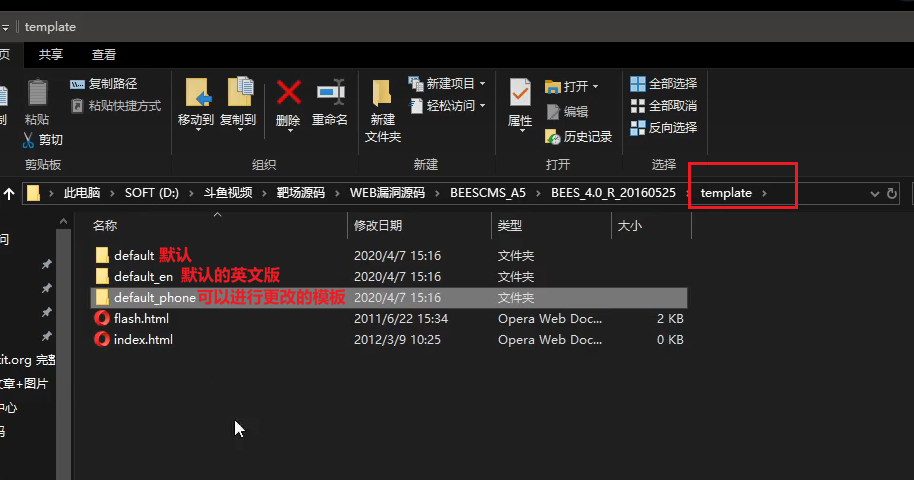
Task: Open the Move to dropdown arrow
Action: (x=198, y=130)
